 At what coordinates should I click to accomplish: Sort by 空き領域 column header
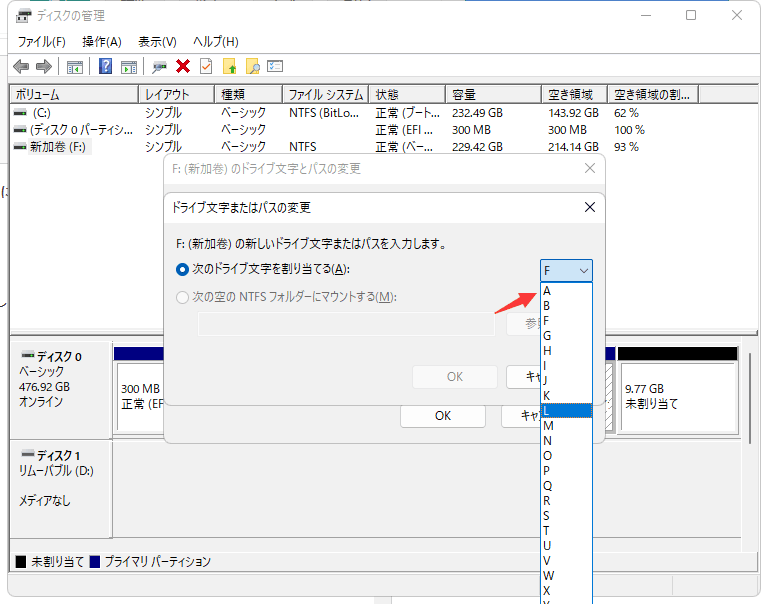[575, 95]
